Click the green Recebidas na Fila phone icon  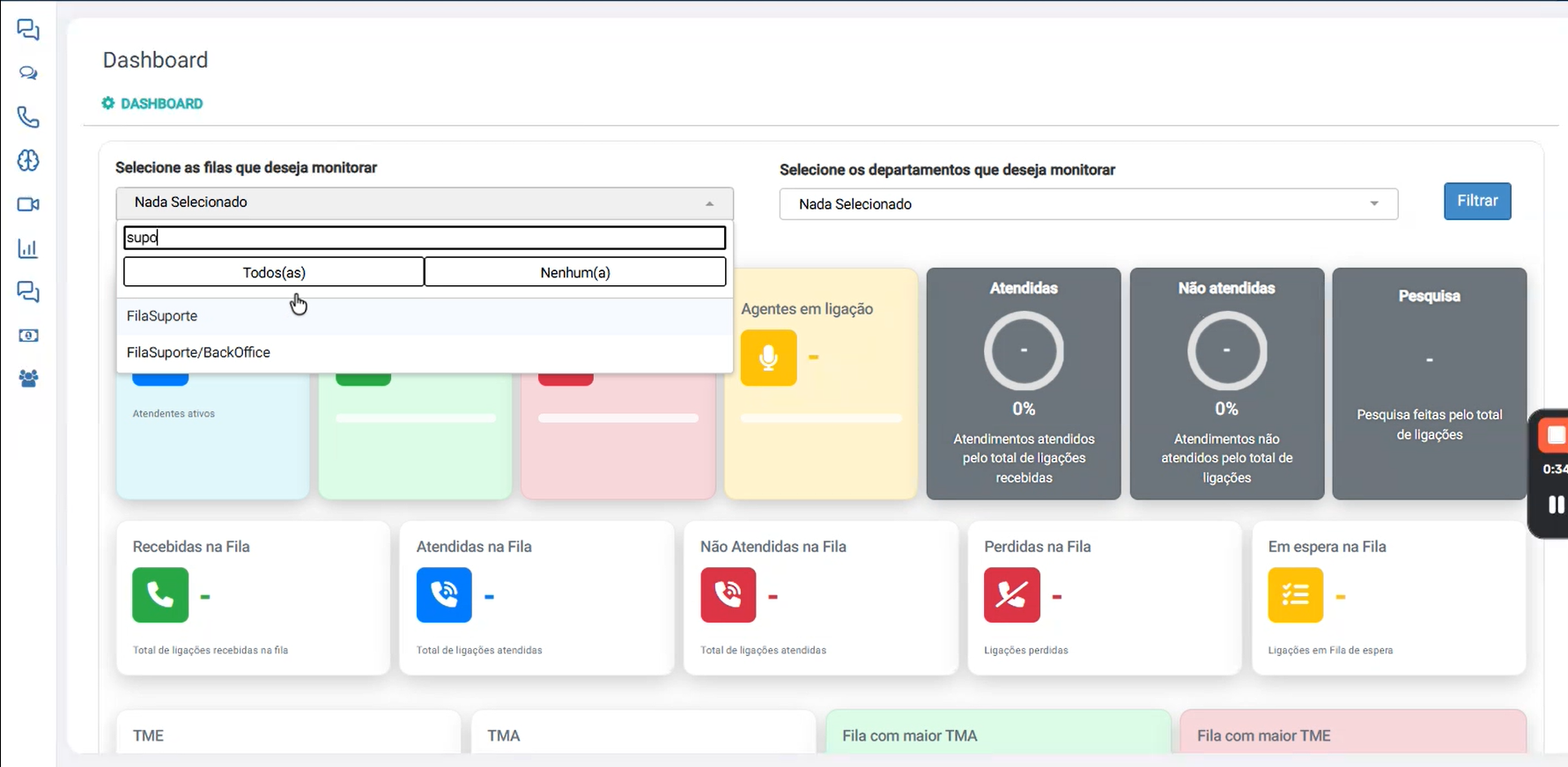click(x=160, y=595)
